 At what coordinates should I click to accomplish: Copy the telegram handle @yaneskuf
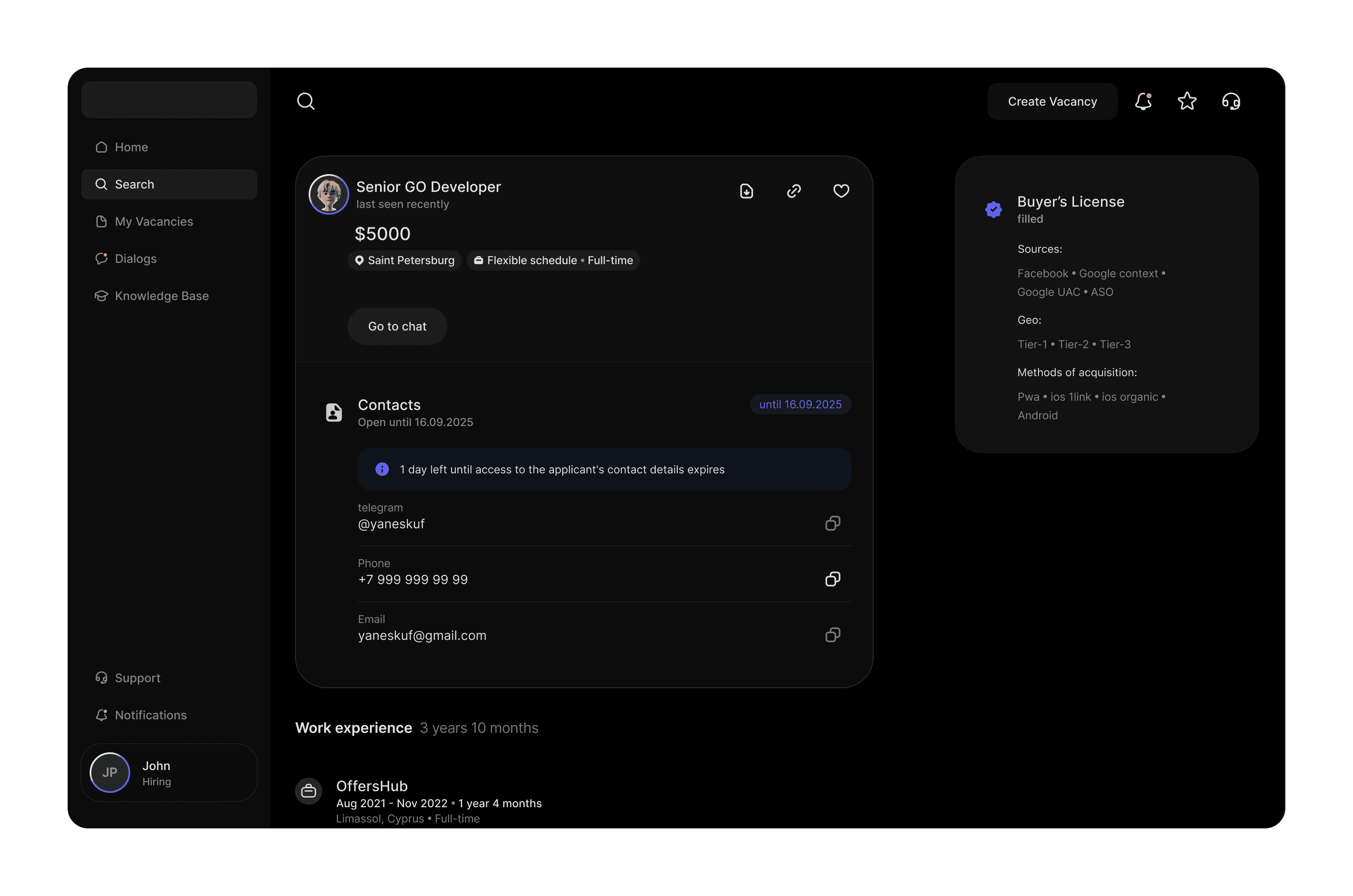(x=832, y=523)
